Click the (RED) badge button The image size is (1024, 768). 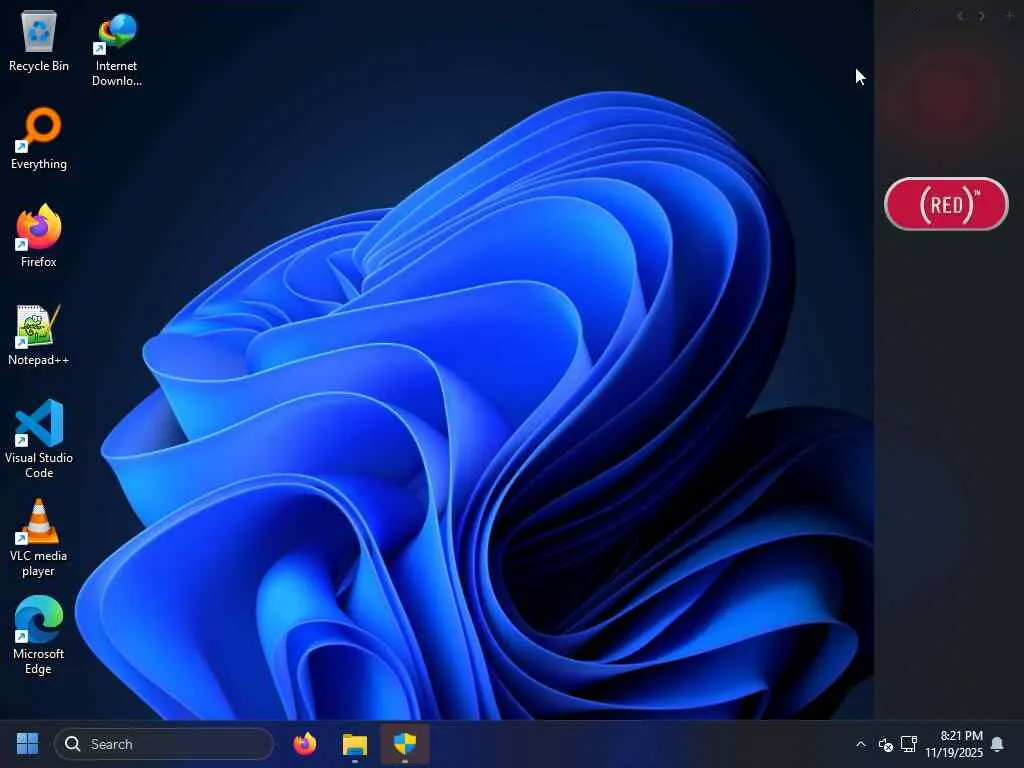tap(946, 204)
